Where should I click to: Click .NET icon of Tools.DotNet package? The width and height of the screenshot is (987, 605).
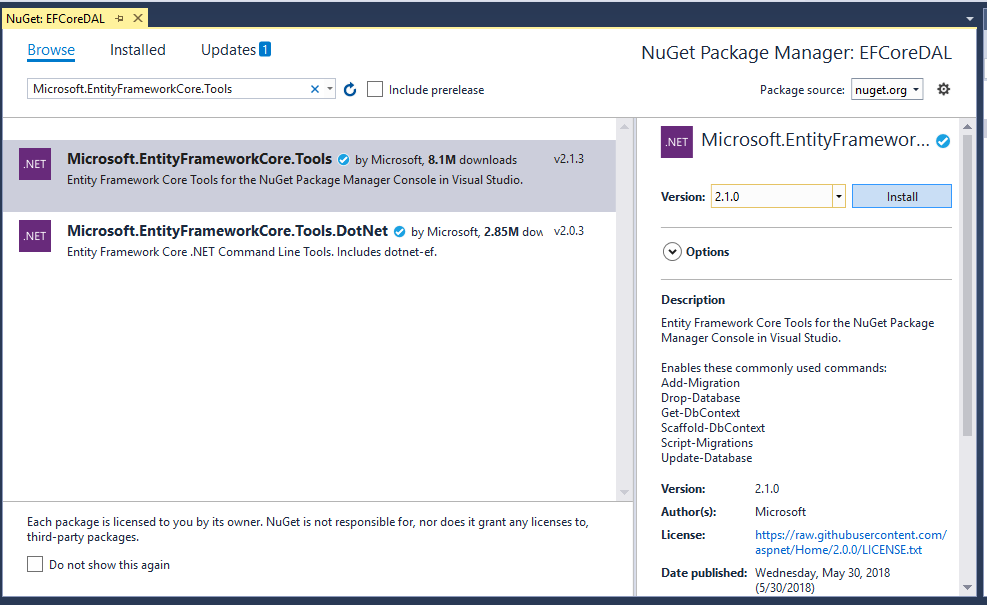[x=35, y=236]
